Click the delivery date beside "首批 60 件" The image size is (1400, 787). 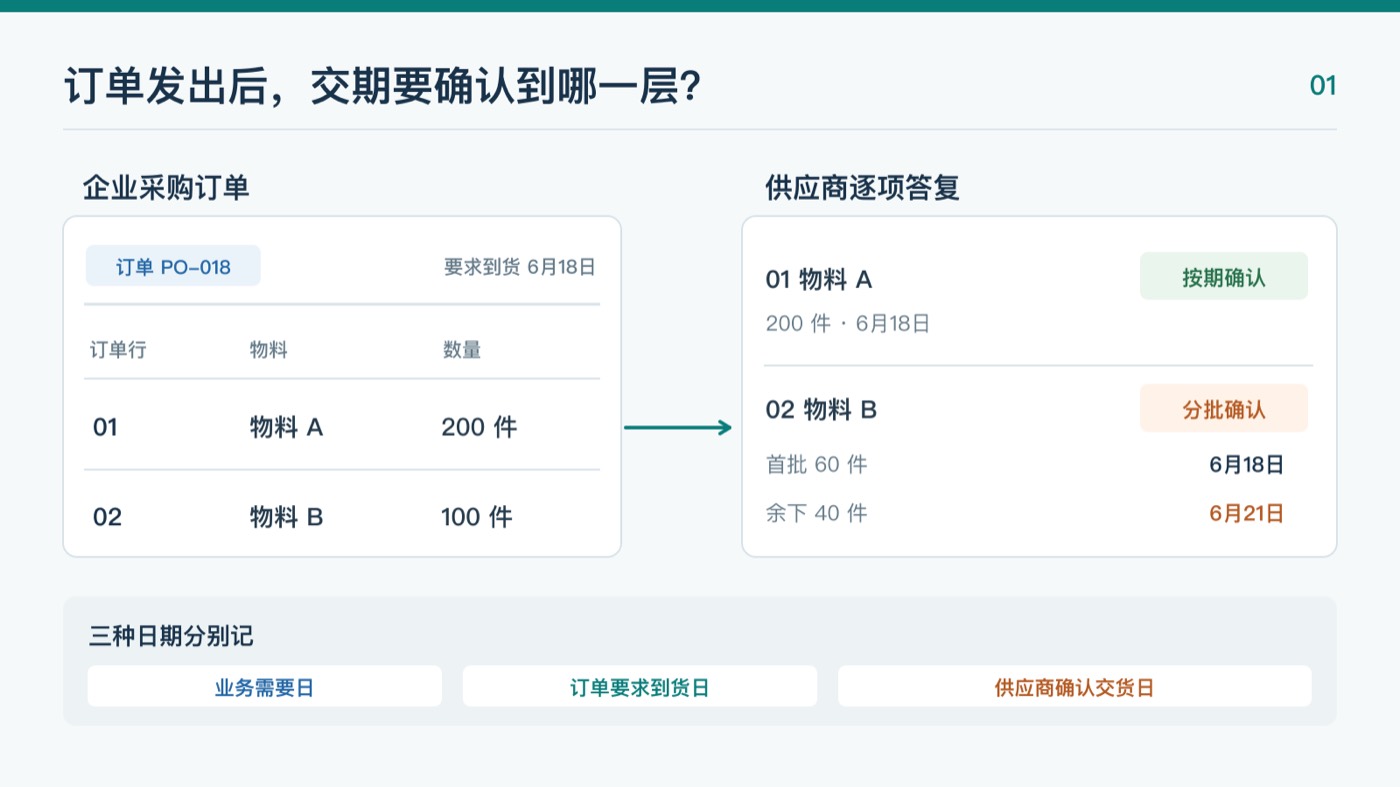coord(1246,464)
